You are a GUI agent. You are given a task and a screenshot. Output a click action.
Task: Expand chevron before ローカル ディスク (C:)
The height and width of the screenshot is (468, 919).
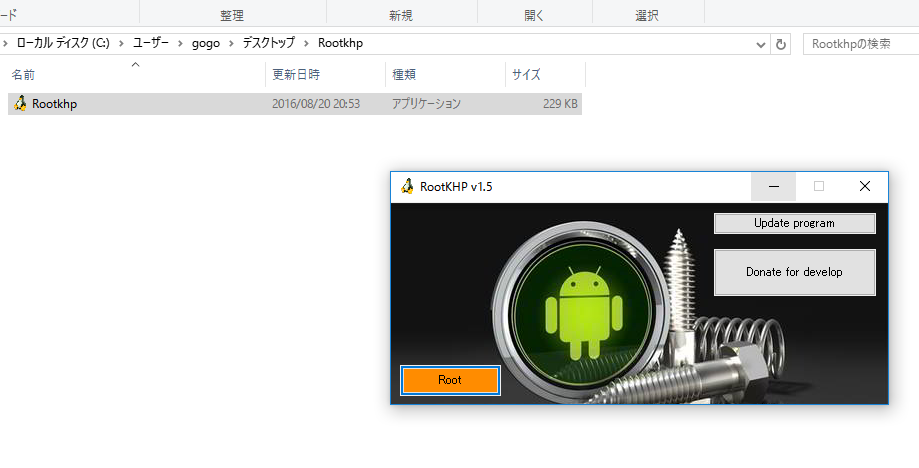click(5, 44)
